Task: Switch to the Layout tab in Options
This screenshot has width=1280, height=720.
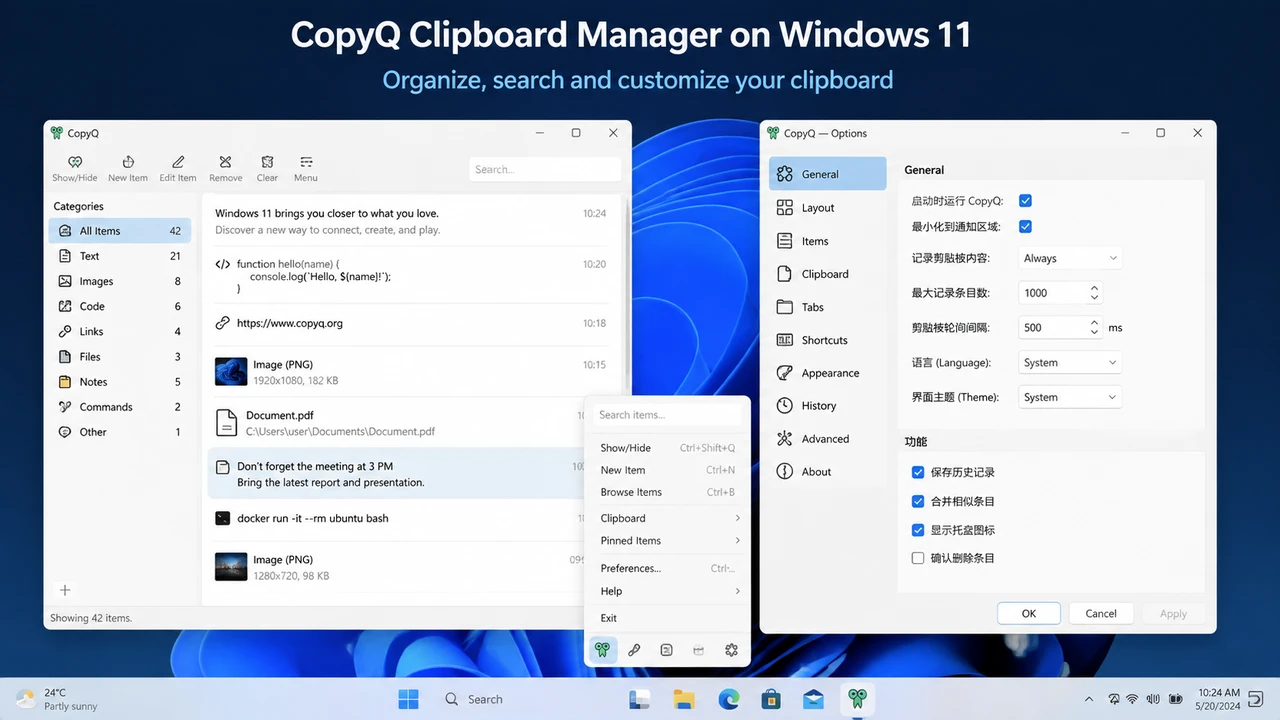Action: pos(828,208)
